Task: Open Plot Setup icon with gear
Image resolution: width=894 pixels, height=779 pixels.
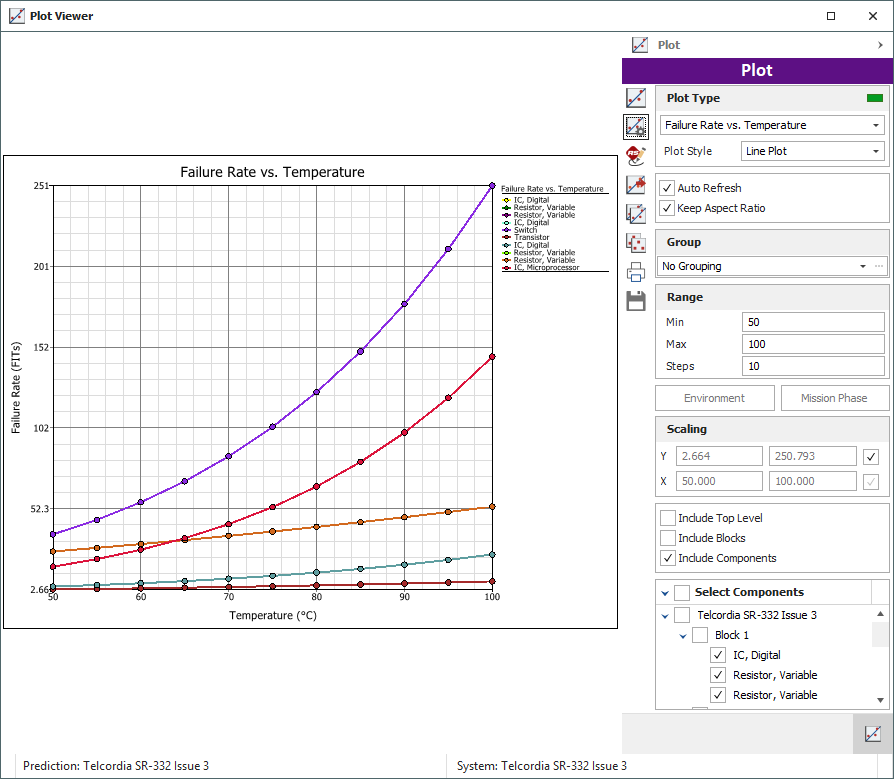Action: point(635,127)
